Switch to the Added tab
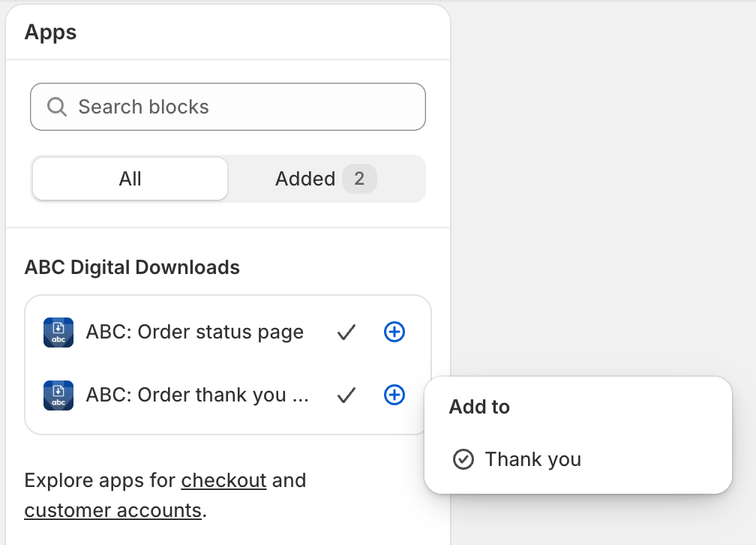This screenshot has height=545, width=756. tap(326, 179)
